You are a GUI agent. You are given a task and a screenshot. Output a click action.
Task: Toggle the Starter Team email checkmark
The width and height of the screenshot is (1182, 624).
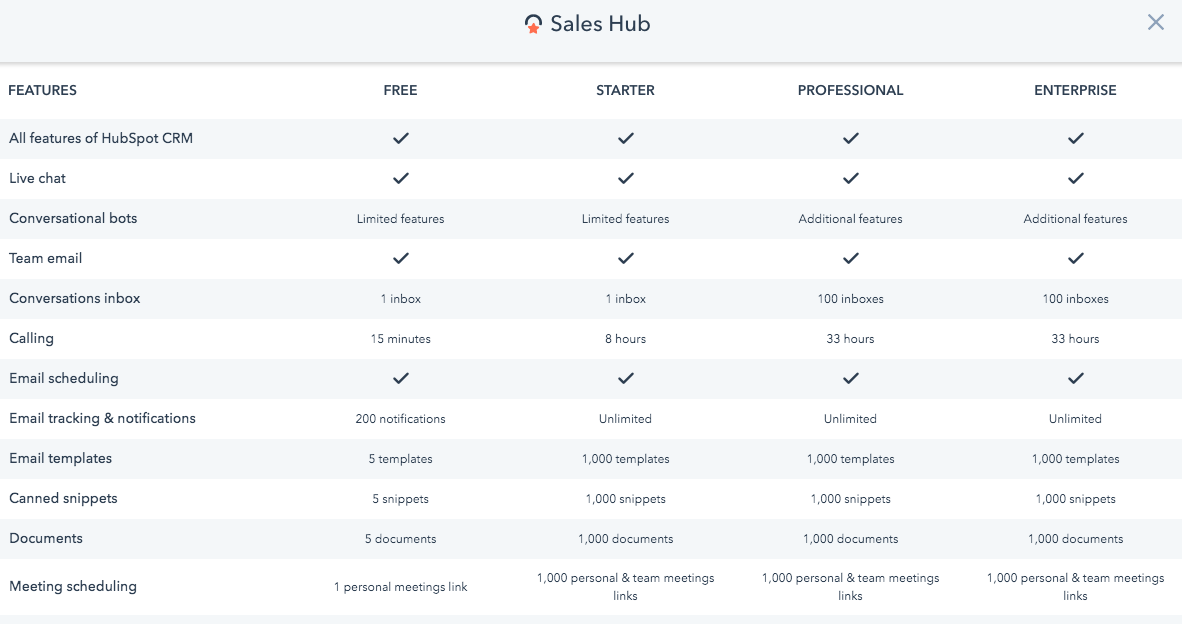point(625,258)
